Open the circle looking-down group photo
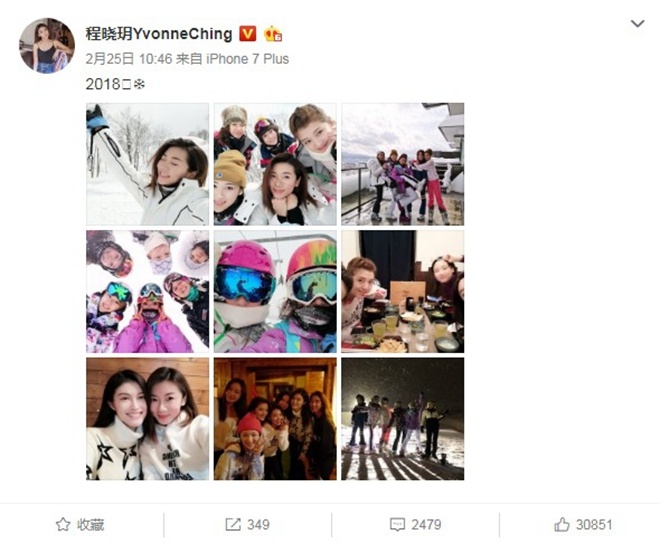The height and width of the screenshot is (544, 660). click(147, 291)
